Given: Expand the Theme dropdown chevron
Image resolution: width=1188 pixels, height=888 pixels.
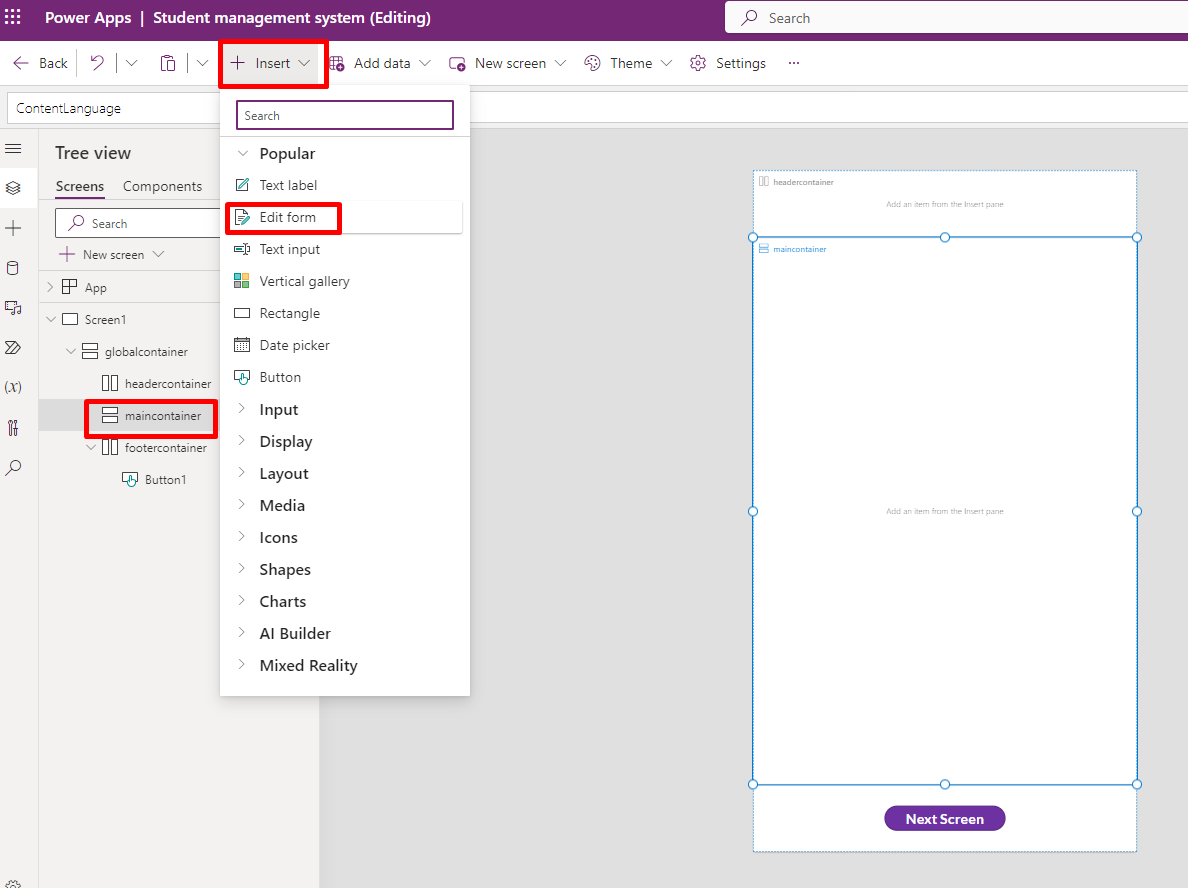Looking at the screenshot, I should pyautogui.click(x=666, y=64).
